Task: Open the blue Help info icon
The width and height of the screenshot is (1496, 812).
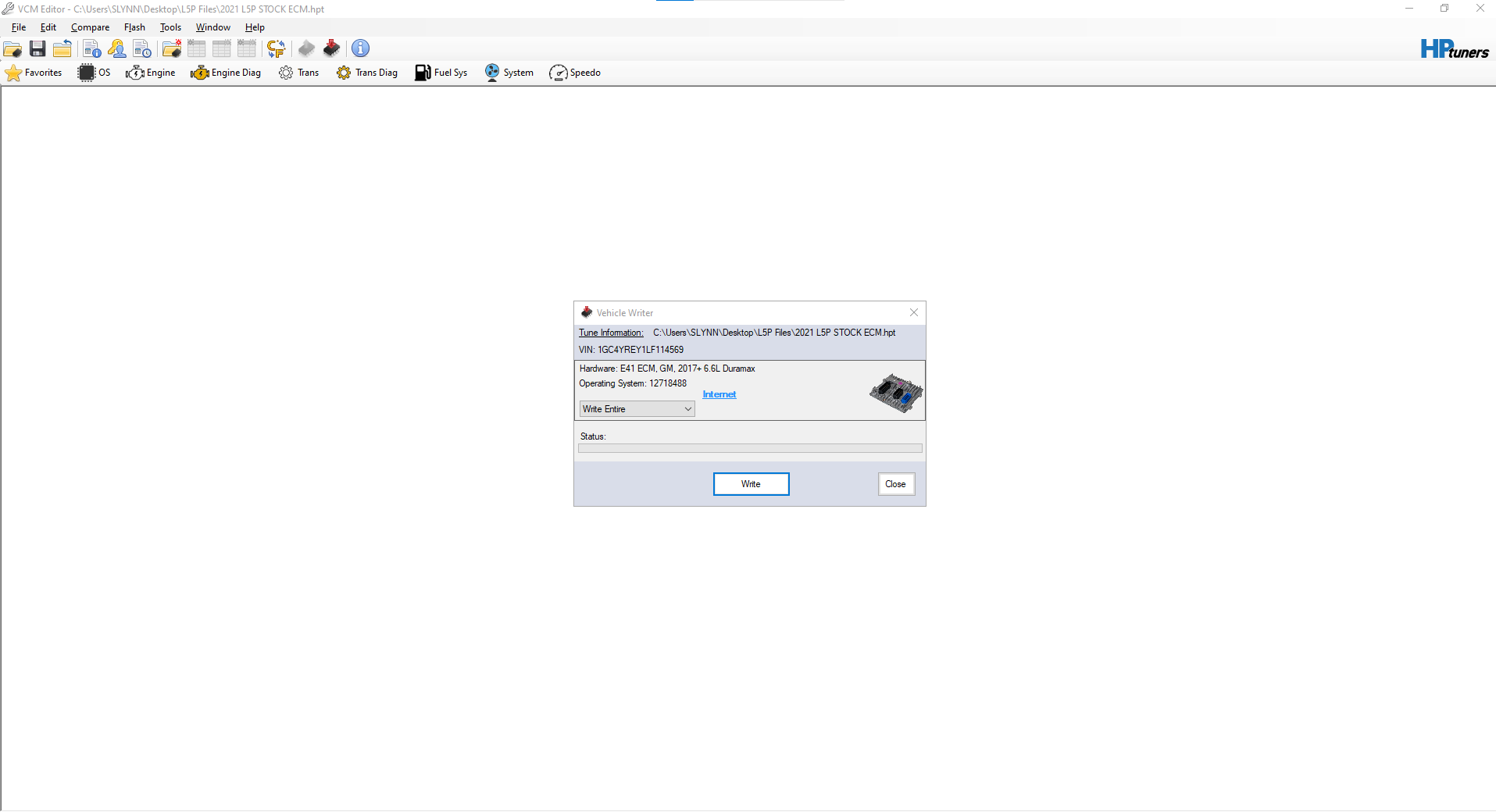Action: coord(360,48)
